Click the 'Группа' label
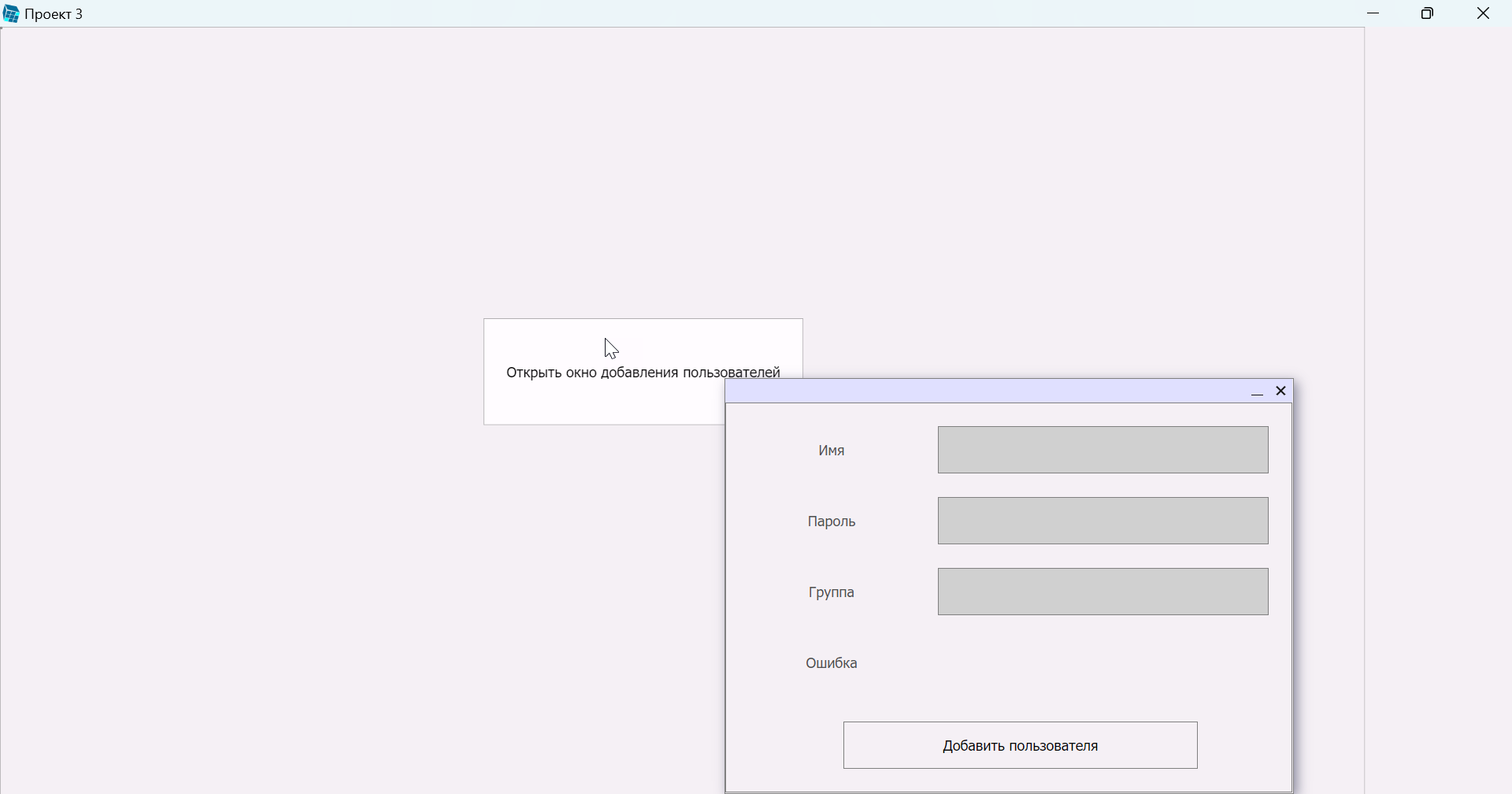Screen dimensions: 1512x794 [832, 592]
